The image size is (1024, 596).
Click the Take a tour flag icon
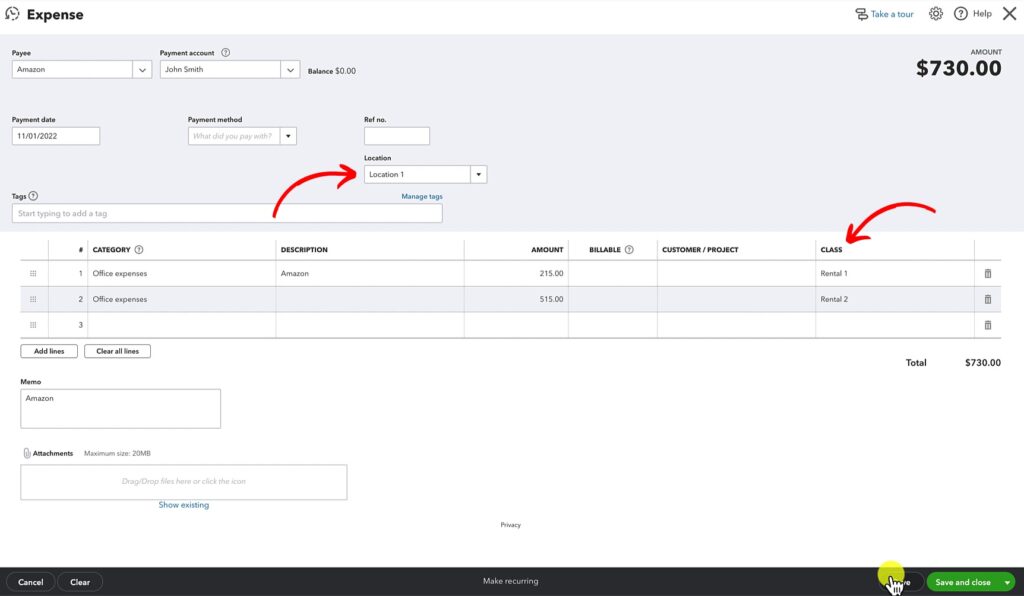tap(860, 13)
